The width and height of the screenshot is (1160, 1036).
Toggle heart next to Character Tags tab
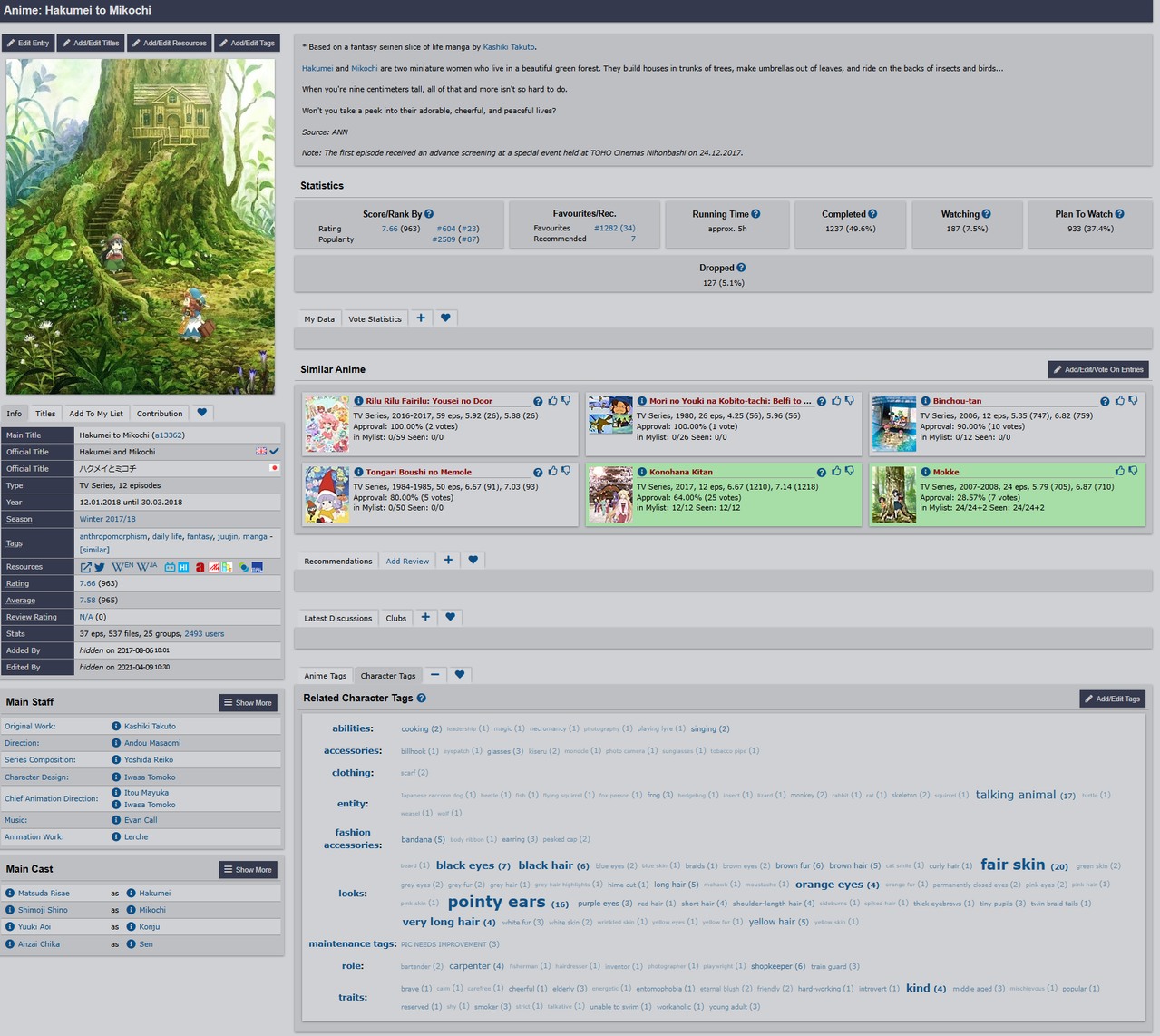tap(460, 674)
